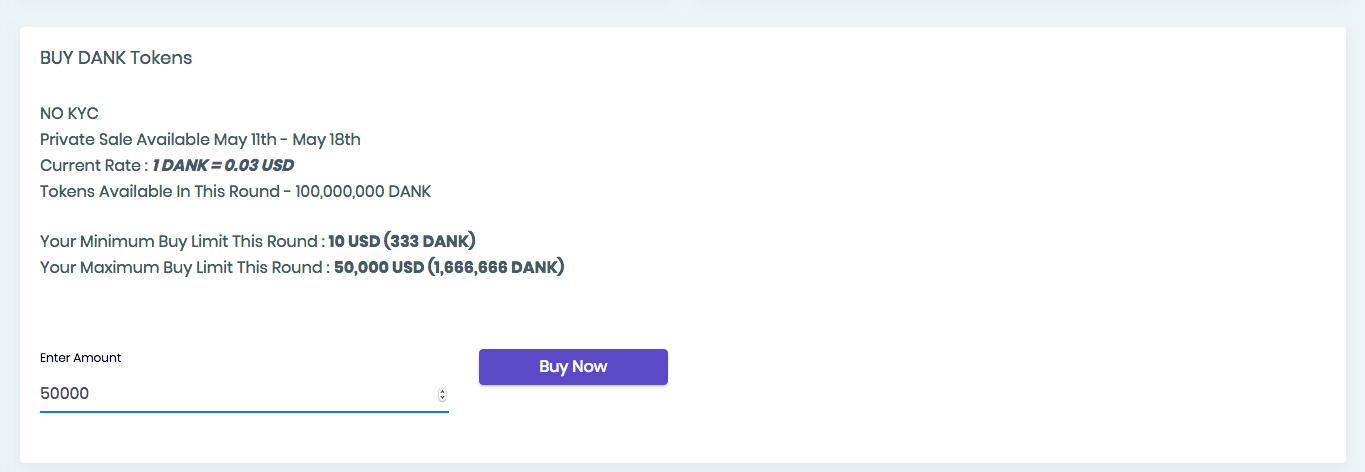
Task: Click the "Current Rate :" label
Action: pos(94,166)
